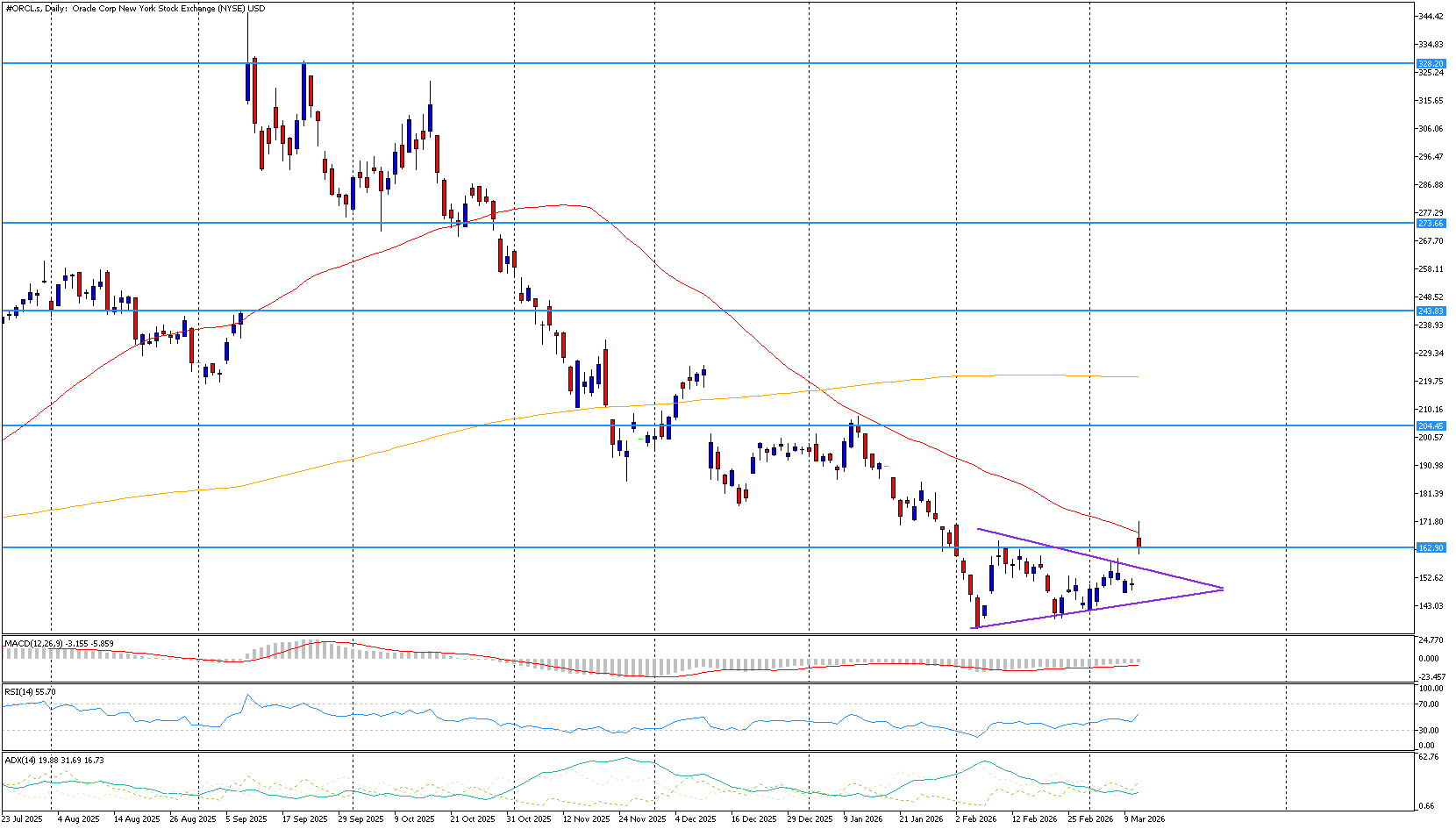Click the 344.42 top price scale value
Image resolution: width=1456 pixels, height=829 pixels.
click(x=1431, y=17)
